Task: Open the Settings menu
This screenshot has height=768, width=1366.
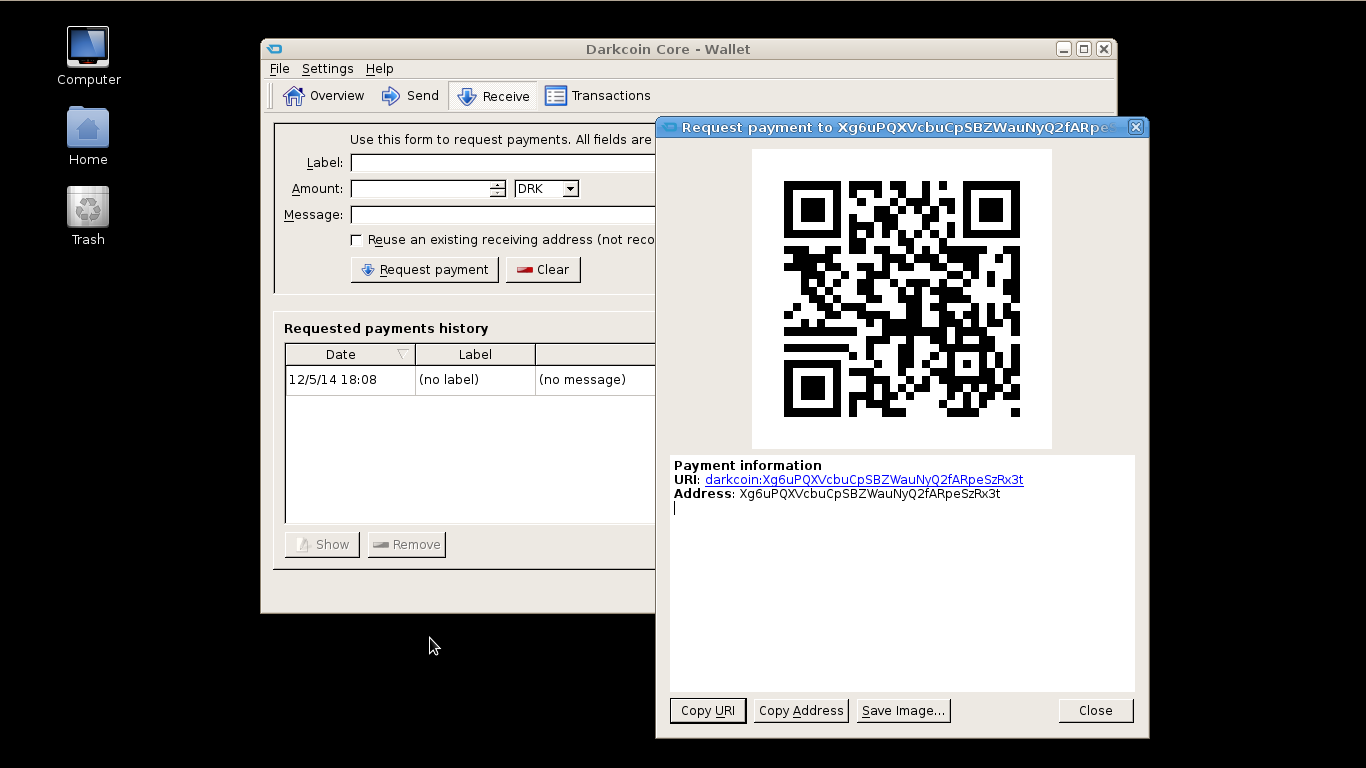Action: coord(327,69)
